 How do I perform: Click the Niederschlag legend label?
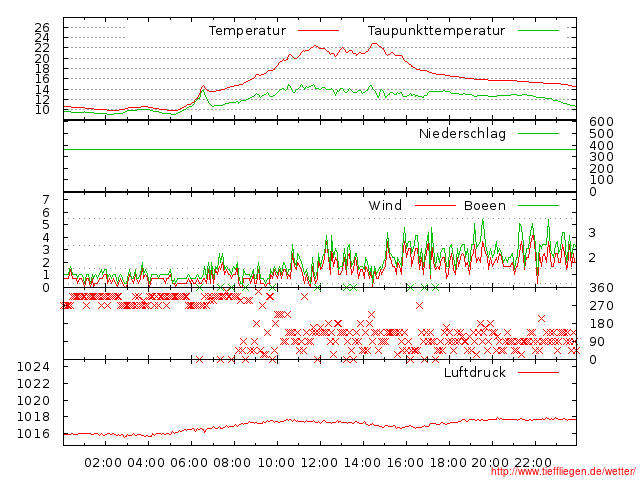462,134
